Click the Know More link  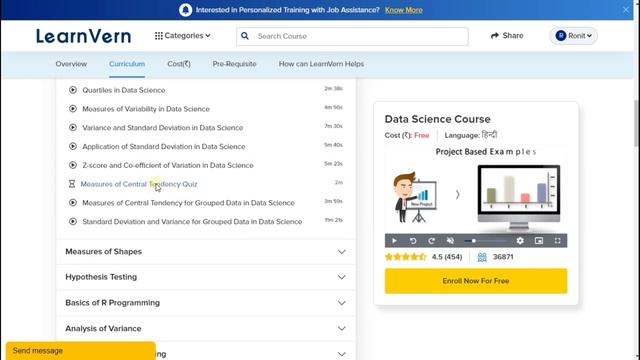404,10
